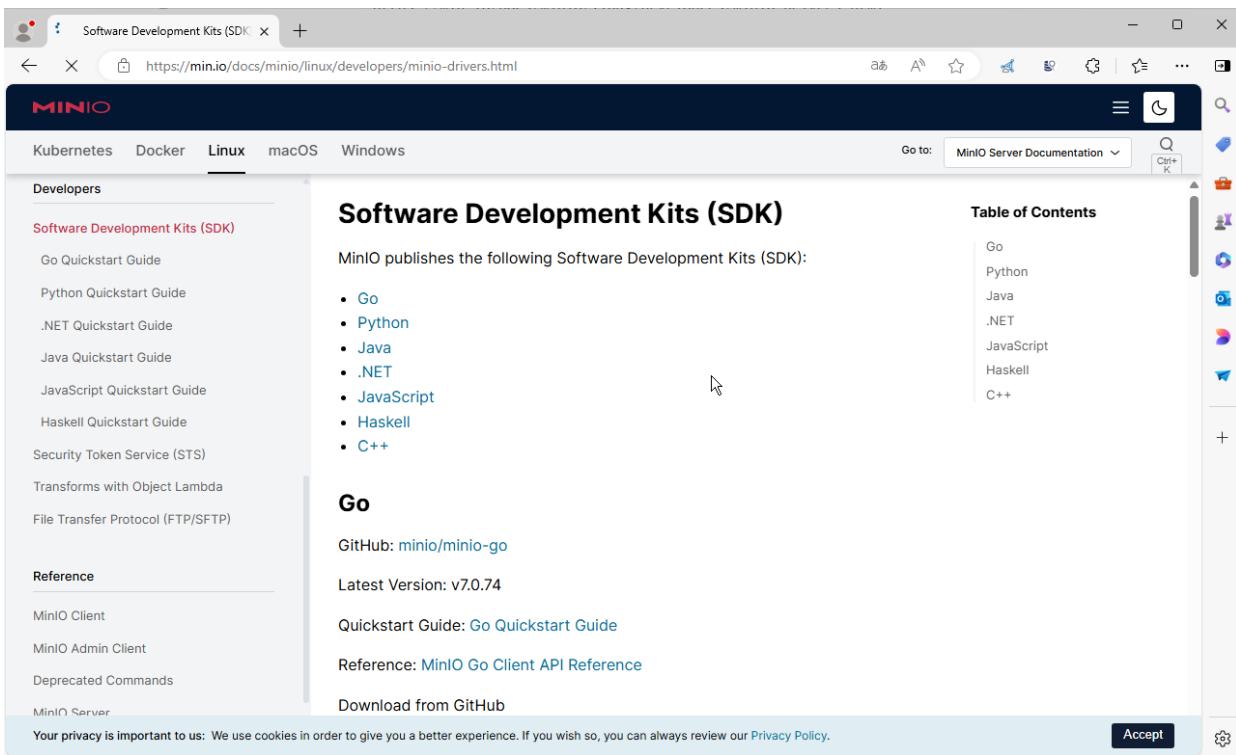This screenshot has width=1236, height=755.
Task: Open JavaScript Quickstart Guide in sidebar
Action: coord(124,390)
